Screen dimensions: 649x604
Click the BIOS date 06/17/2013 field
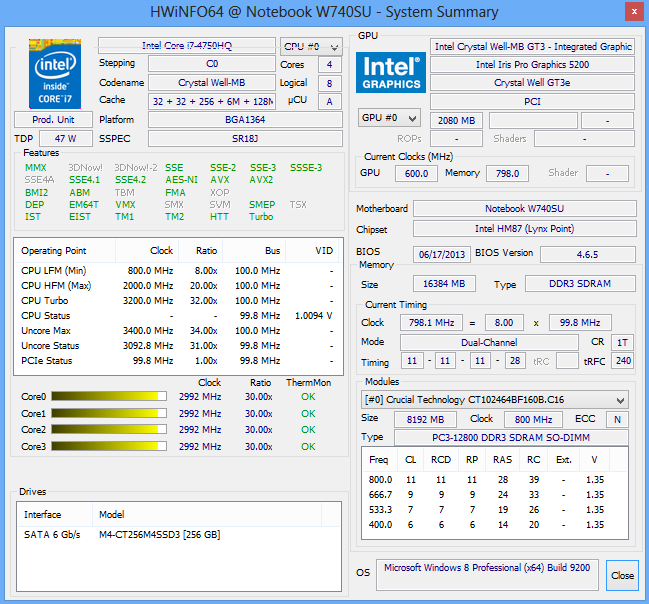point(442,254)
